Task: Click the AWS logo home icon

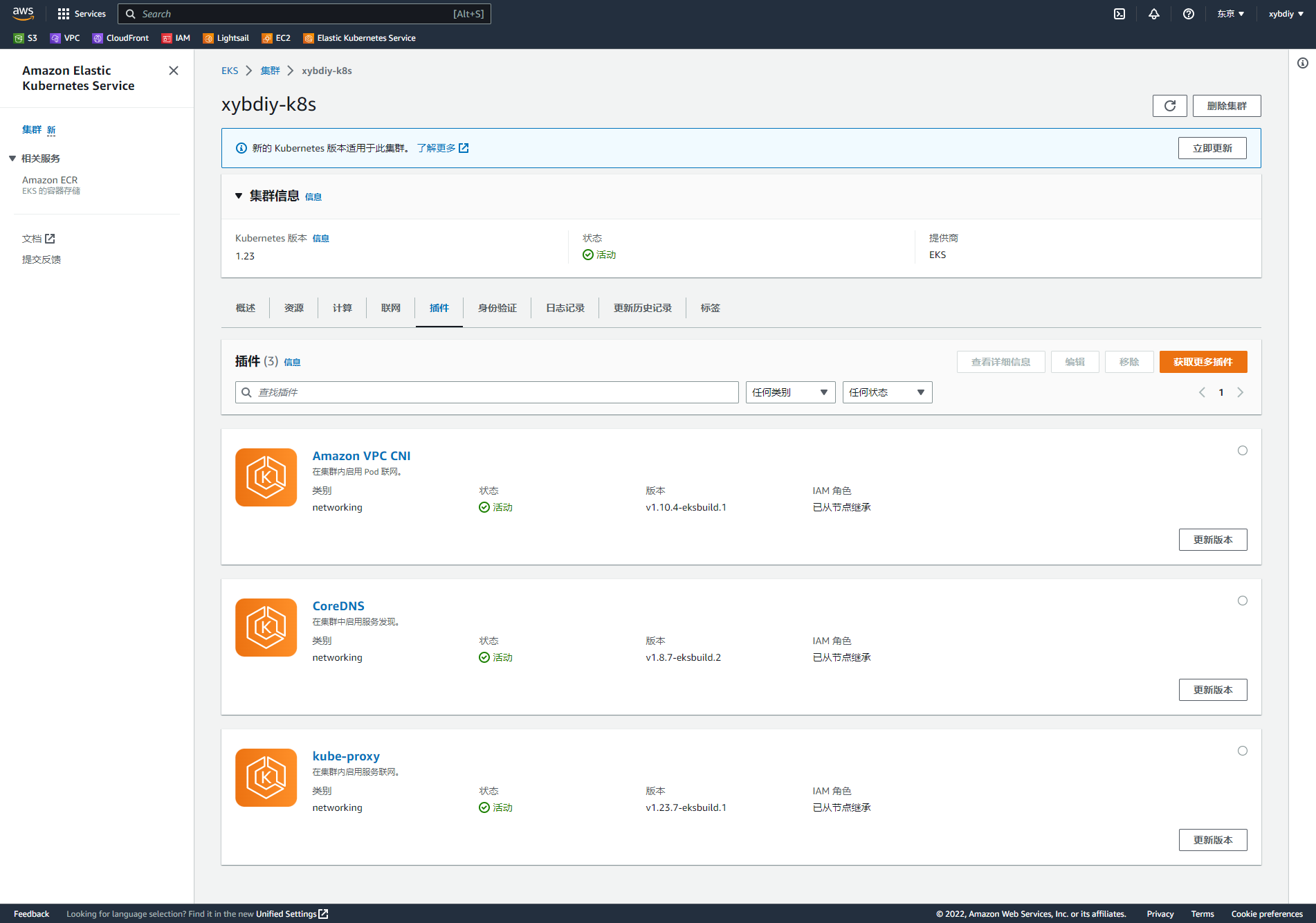Action: pos(23,14)
